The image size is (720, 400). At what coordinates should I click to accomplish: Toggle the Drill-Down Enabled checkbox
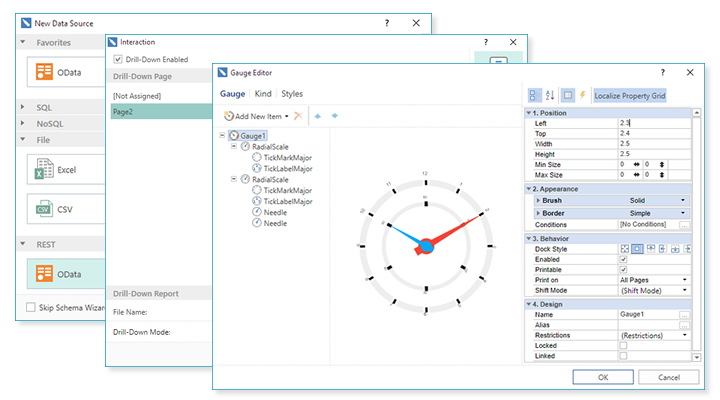click(x=118, y=60)
